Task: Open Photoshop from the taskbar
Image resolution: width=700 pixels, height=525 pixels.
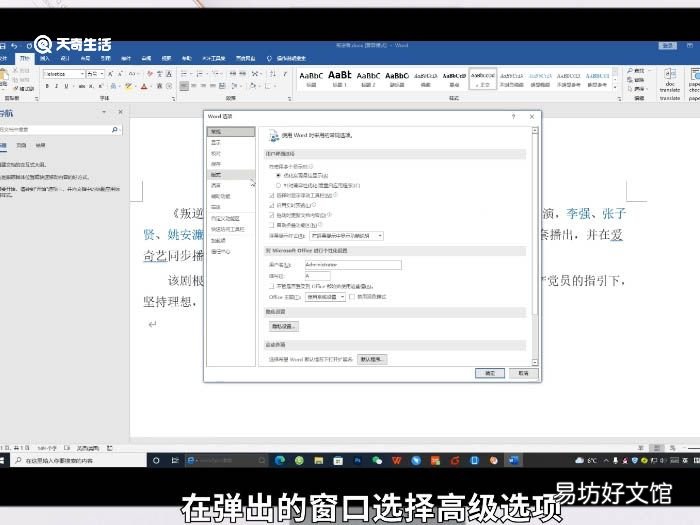Action: tap(357, 460)
